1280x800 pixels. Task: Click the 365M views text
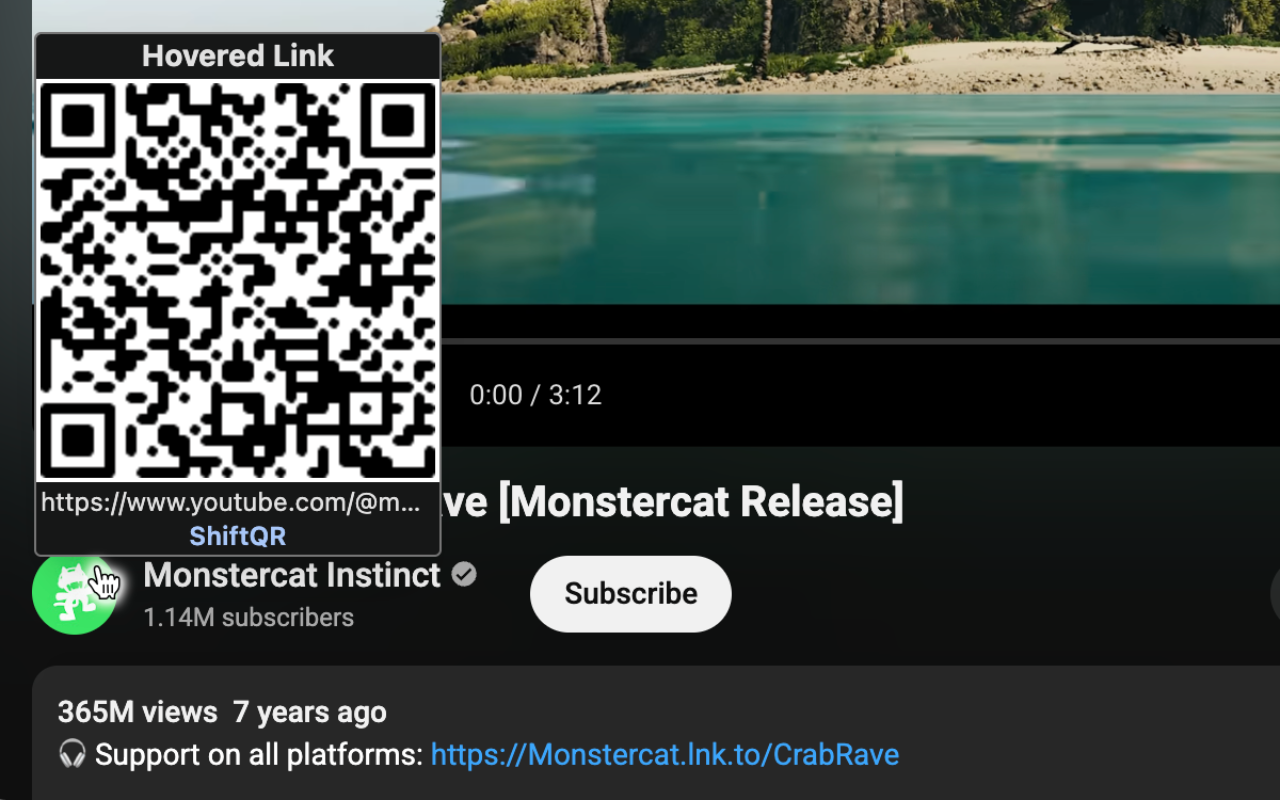coord(138,712)
